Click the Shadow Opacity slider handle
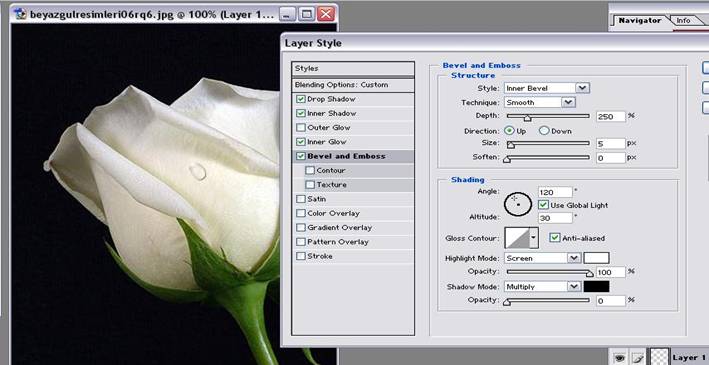This screenshot has width=709, height=365. (x=507, y=302)
